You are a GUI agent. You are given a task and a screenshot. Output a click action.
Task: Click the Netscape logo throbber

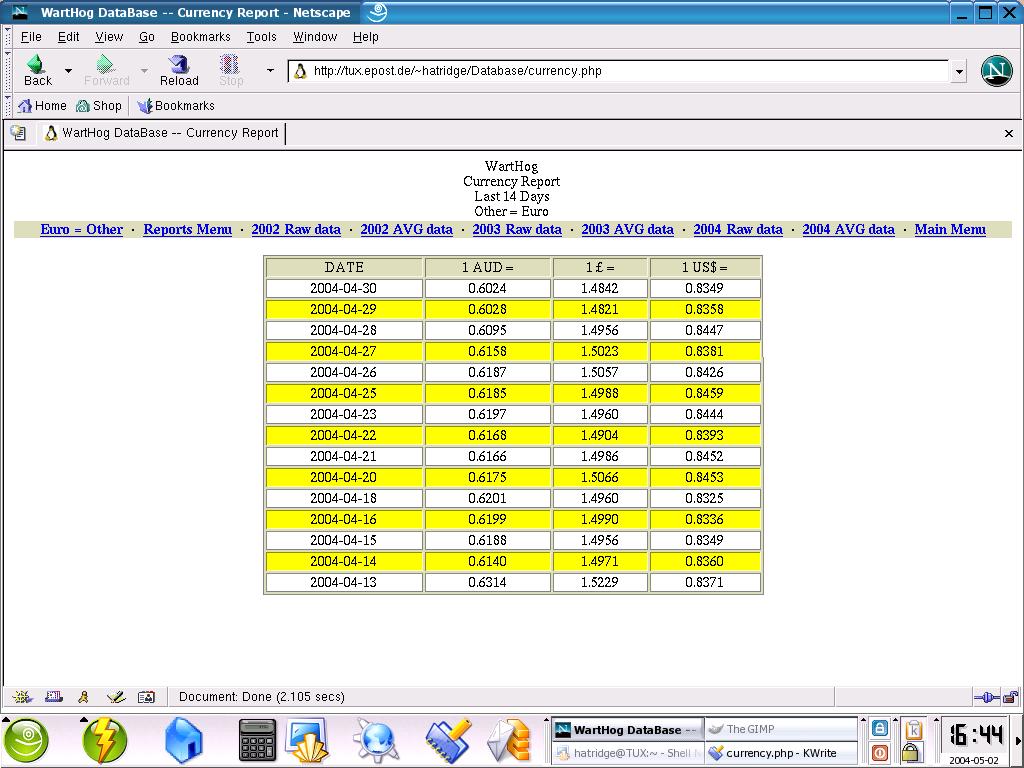[x=996, y=71]
